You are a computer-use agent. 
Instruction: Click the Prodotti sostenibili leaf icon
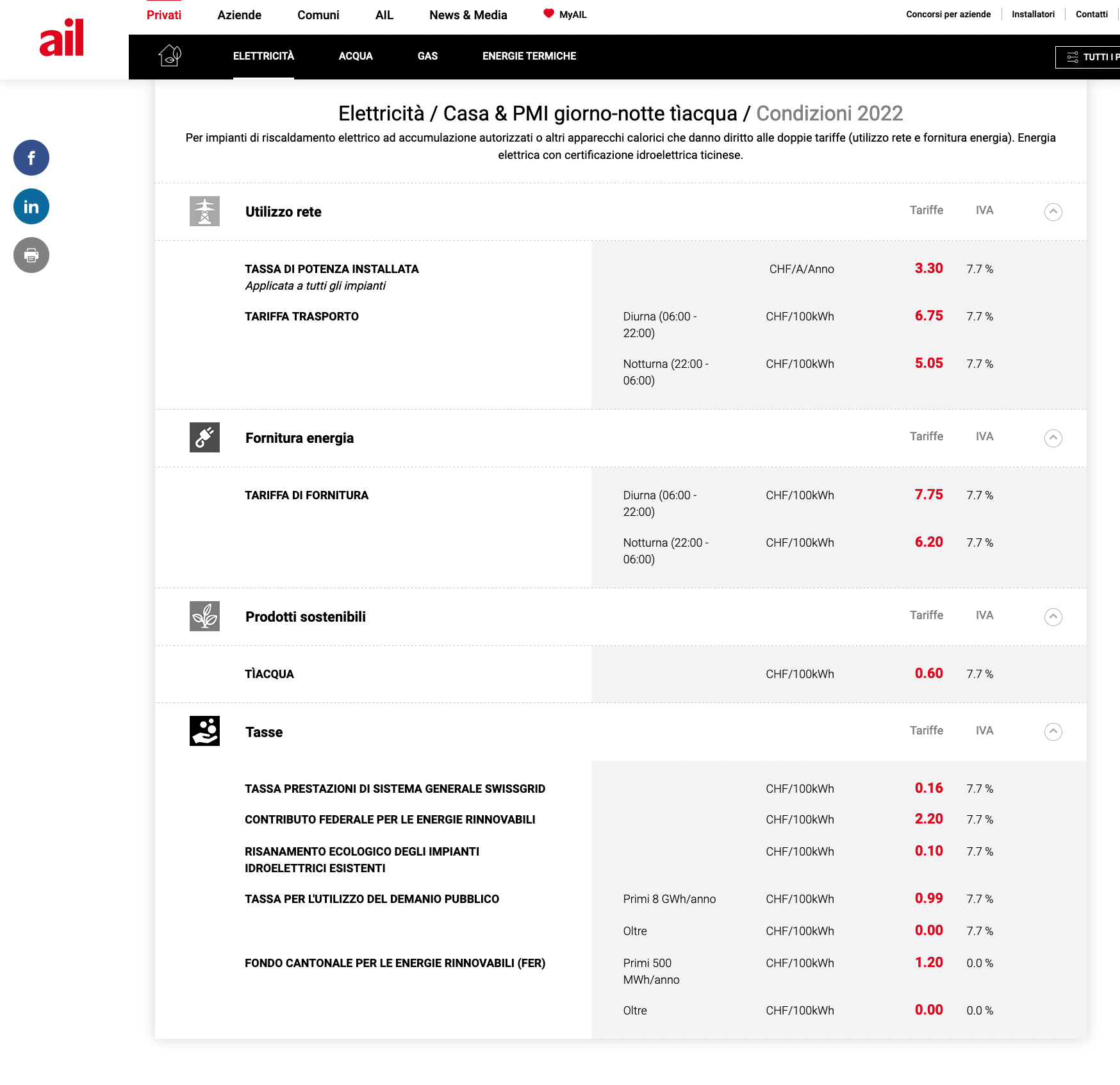coord(204,617)
